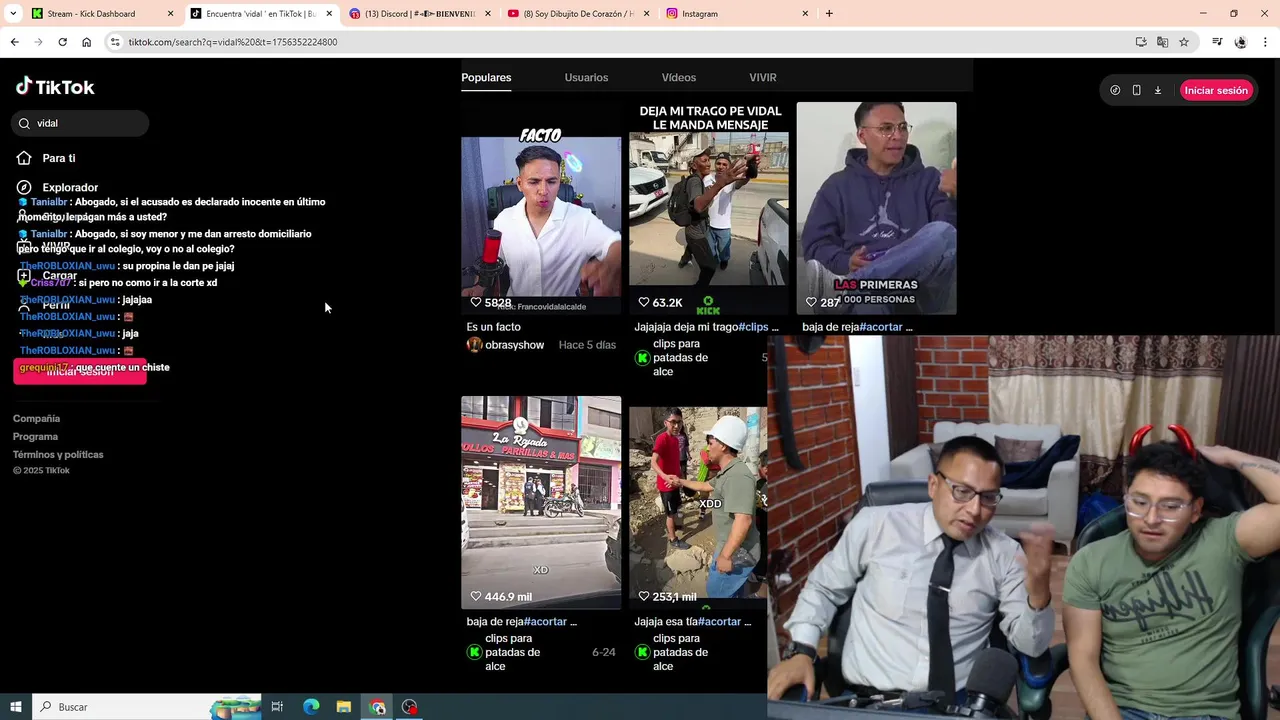This screenshot has width=1280, height=720.
Task: Open the 'Las primeras personas' video thumbnail
Action: (876, 208)
